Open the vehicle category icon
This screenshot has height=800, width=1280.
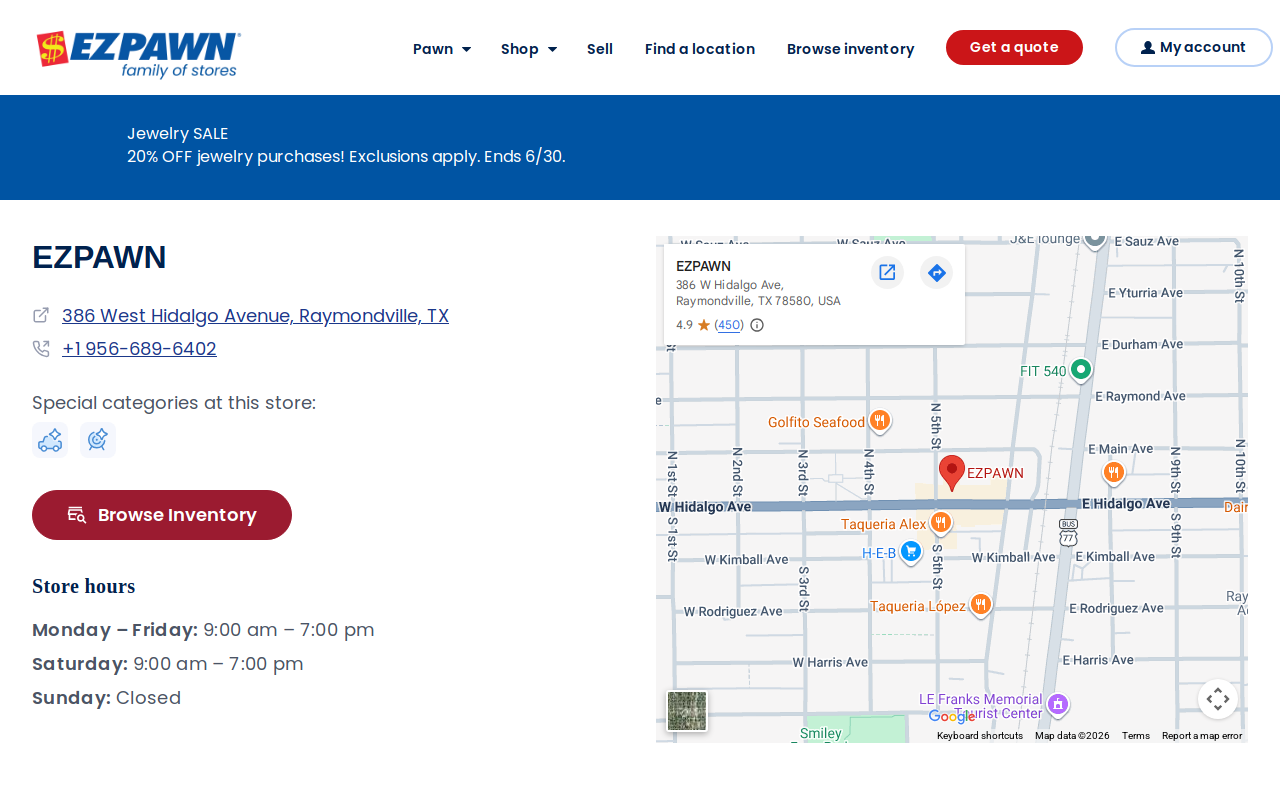coord(50,440)
